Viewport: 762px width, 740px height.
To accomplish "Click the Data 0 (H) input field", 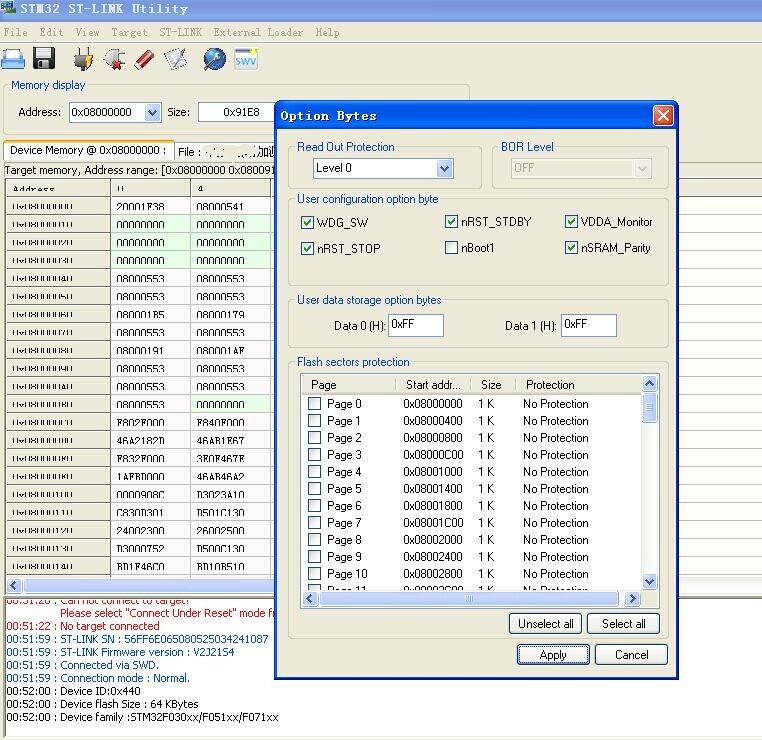I will (x=416, y=325).
